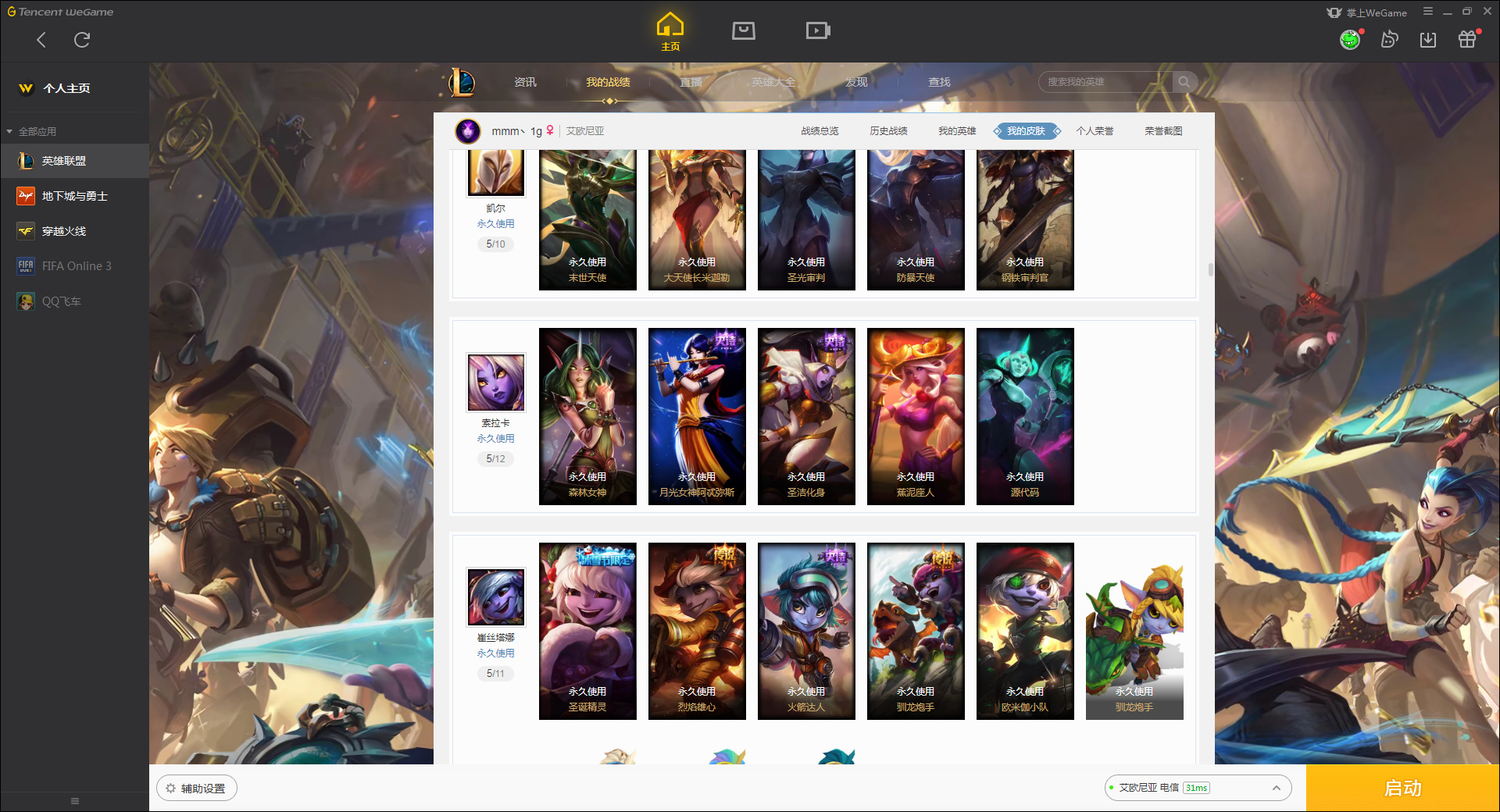The image size is (1500, 812).
Task: Open the 钢铁审判官 skin card
Action: [x=1025, y=220]
